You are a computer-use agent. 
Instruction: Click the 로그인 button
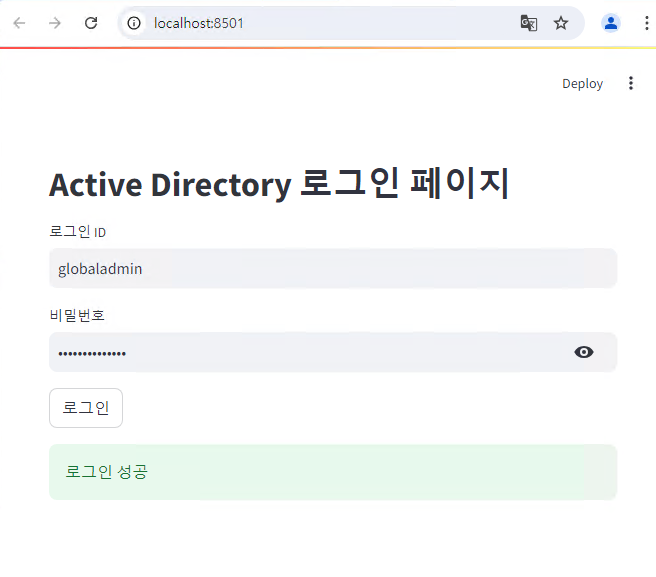coord(86,408)
